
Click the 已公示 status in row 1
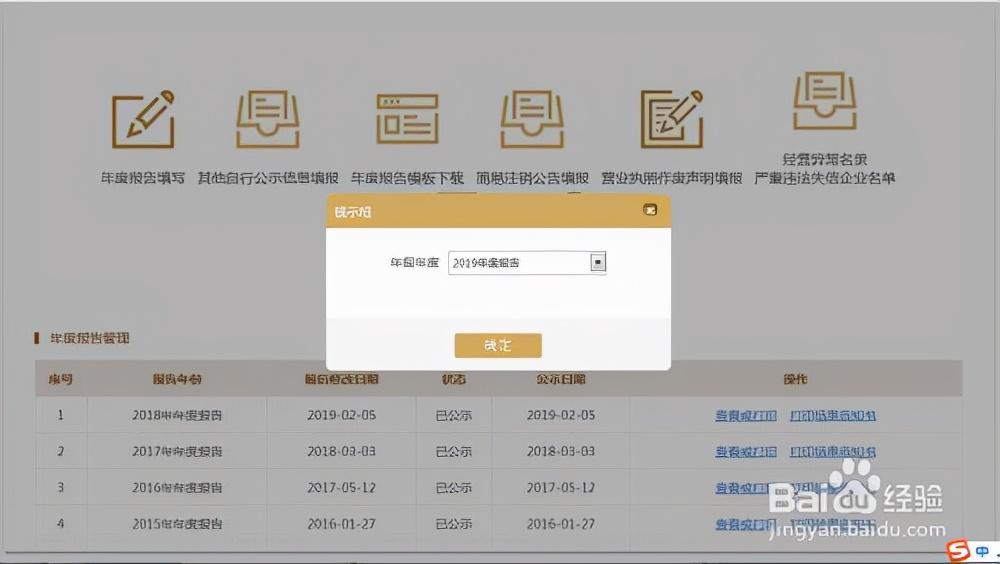453,415
